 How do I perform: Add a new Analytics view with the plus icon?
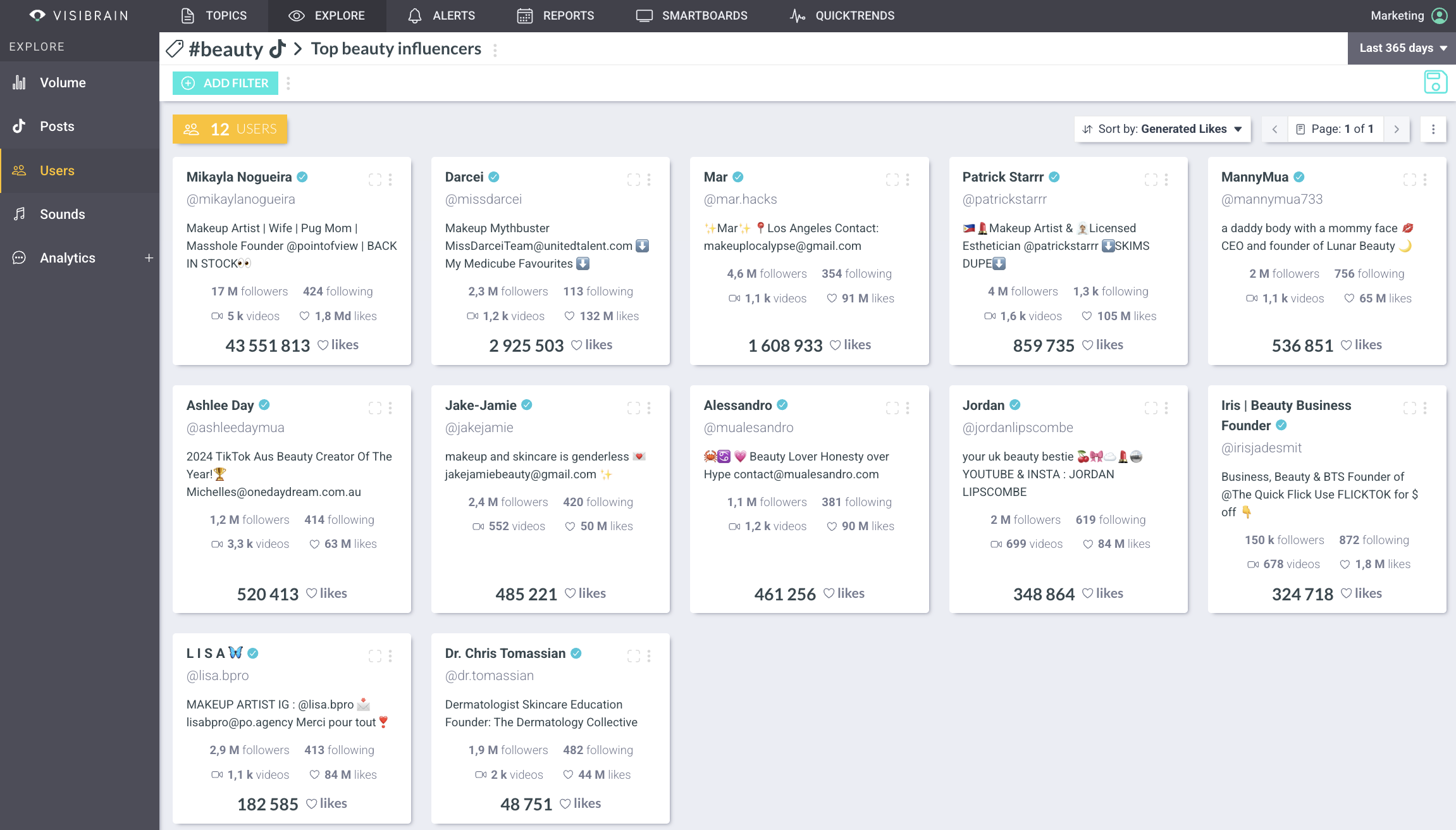149,257
